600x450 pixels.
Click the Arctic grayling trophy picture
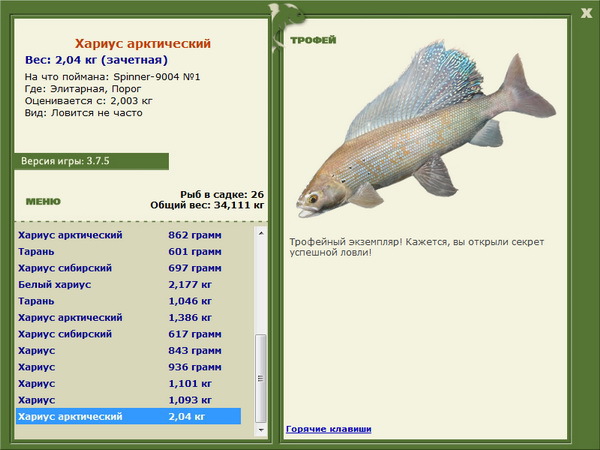pos(426,128)
